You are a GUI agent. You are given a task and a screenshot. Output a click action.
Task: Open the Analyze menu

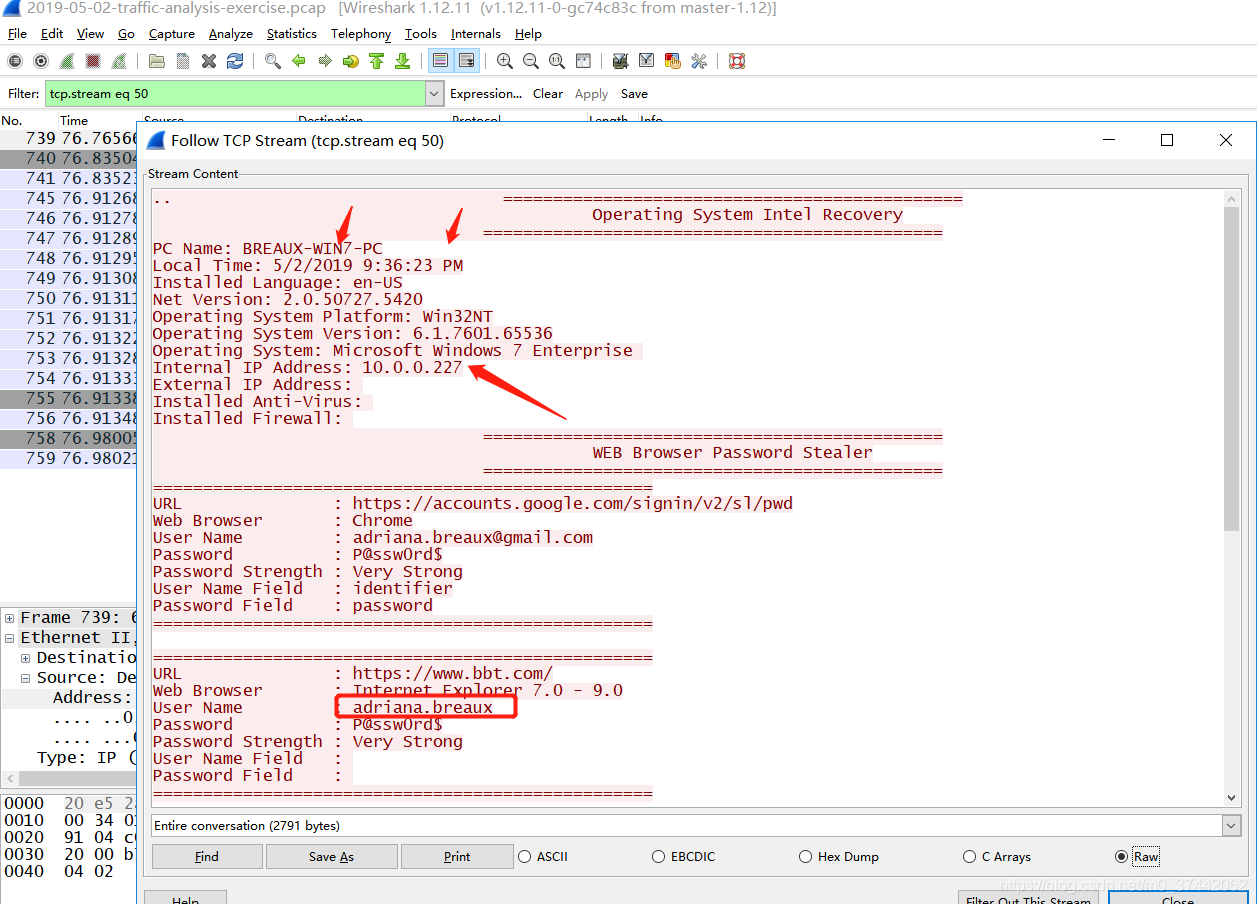coord(231,34)
